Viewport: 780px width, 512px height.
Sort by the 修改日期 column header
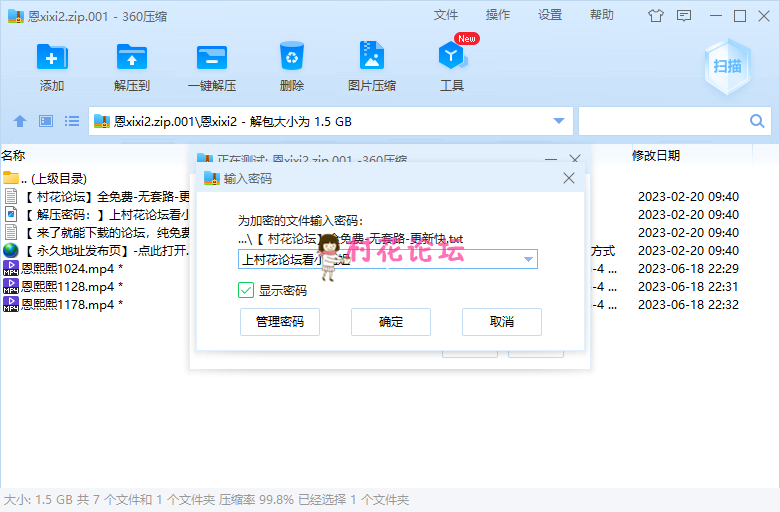coord(656,156)
